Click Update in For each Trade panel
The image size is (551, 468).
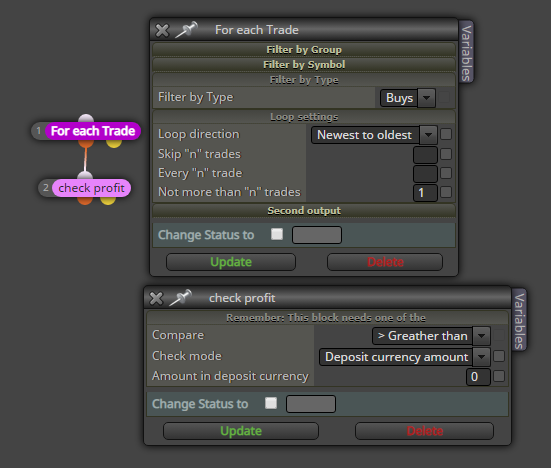point(231,262)
